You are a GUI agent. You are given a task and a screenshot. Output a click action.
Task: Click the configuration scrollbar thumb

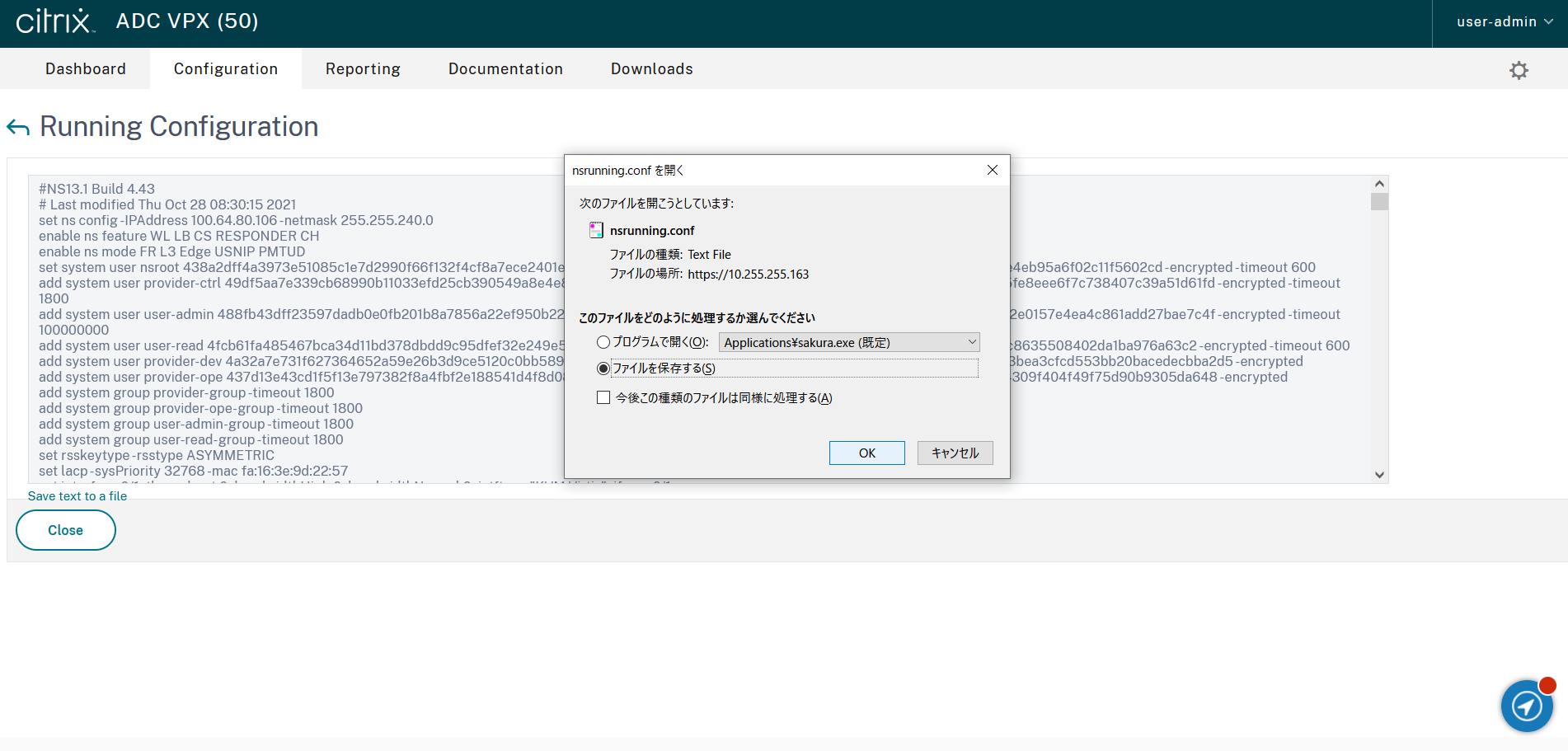pos(1379,202)
